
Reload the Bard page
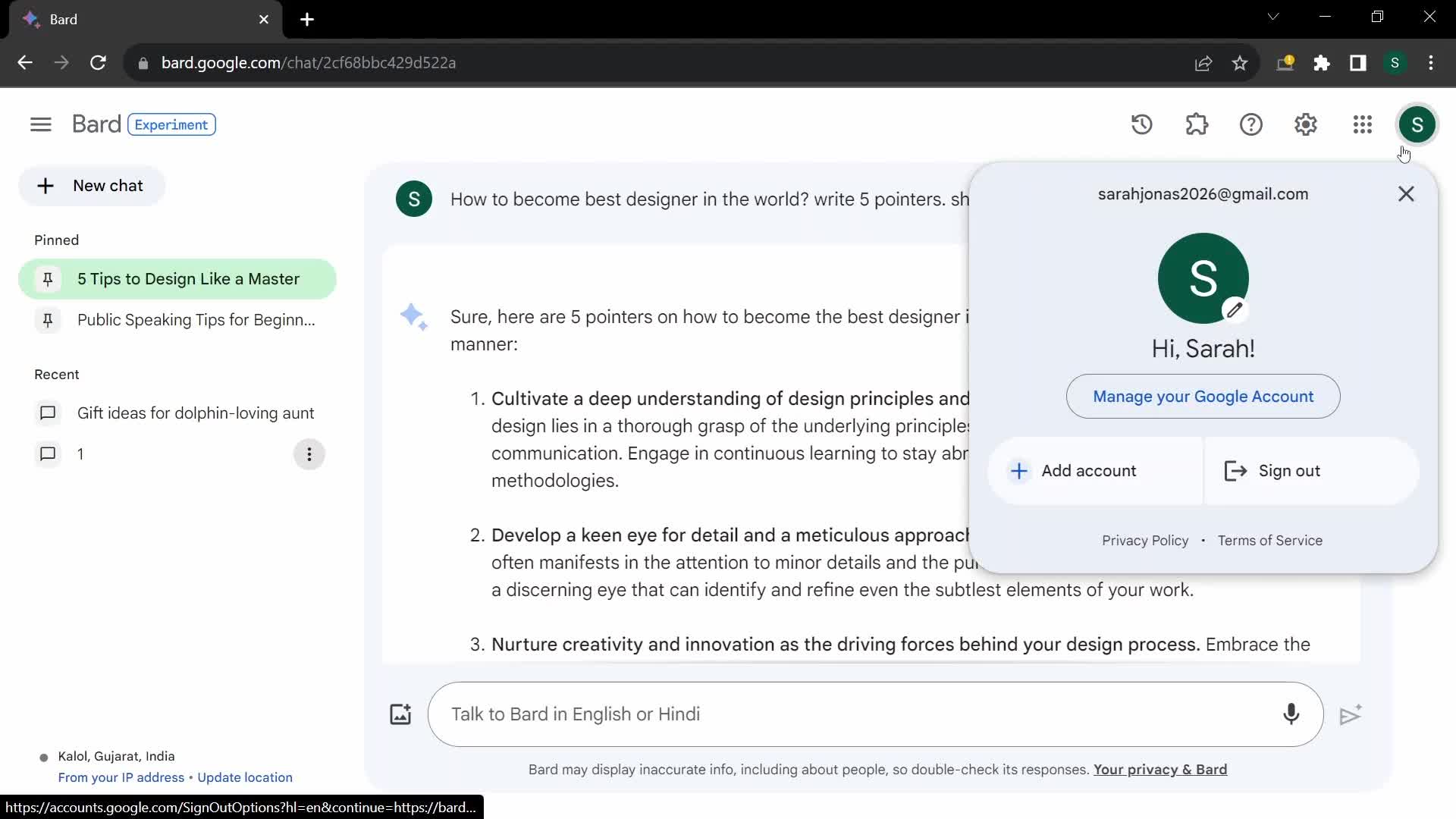98,63
